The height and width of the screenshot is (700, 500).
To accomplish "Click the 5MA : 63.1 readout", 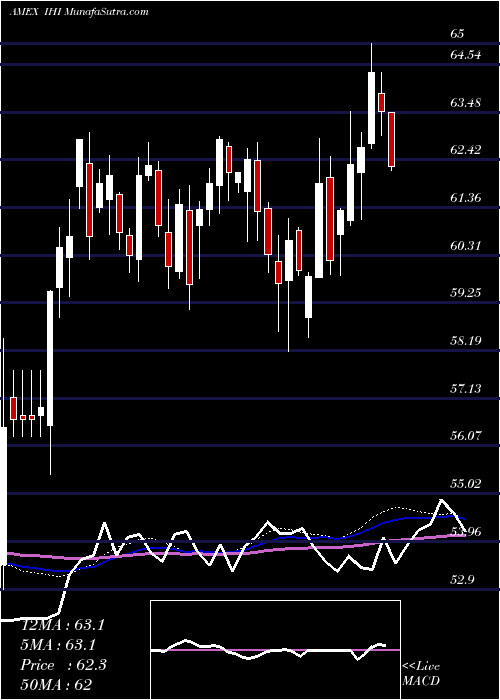I will pos(58,645).
